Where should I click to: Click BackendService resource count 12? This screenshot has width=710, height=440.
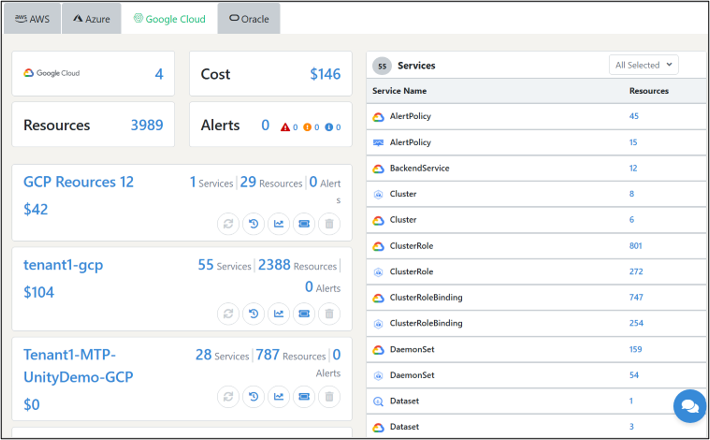pos(633,168)
